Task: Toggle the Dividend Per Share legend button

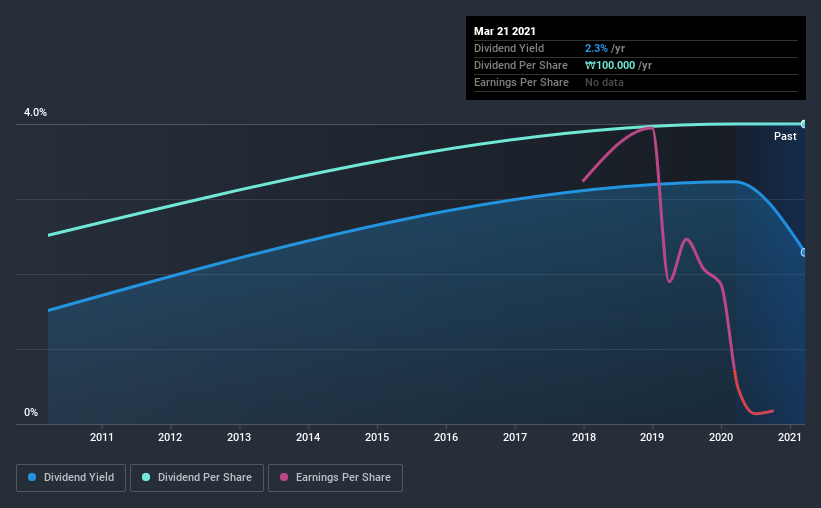Action: point(197,478)
